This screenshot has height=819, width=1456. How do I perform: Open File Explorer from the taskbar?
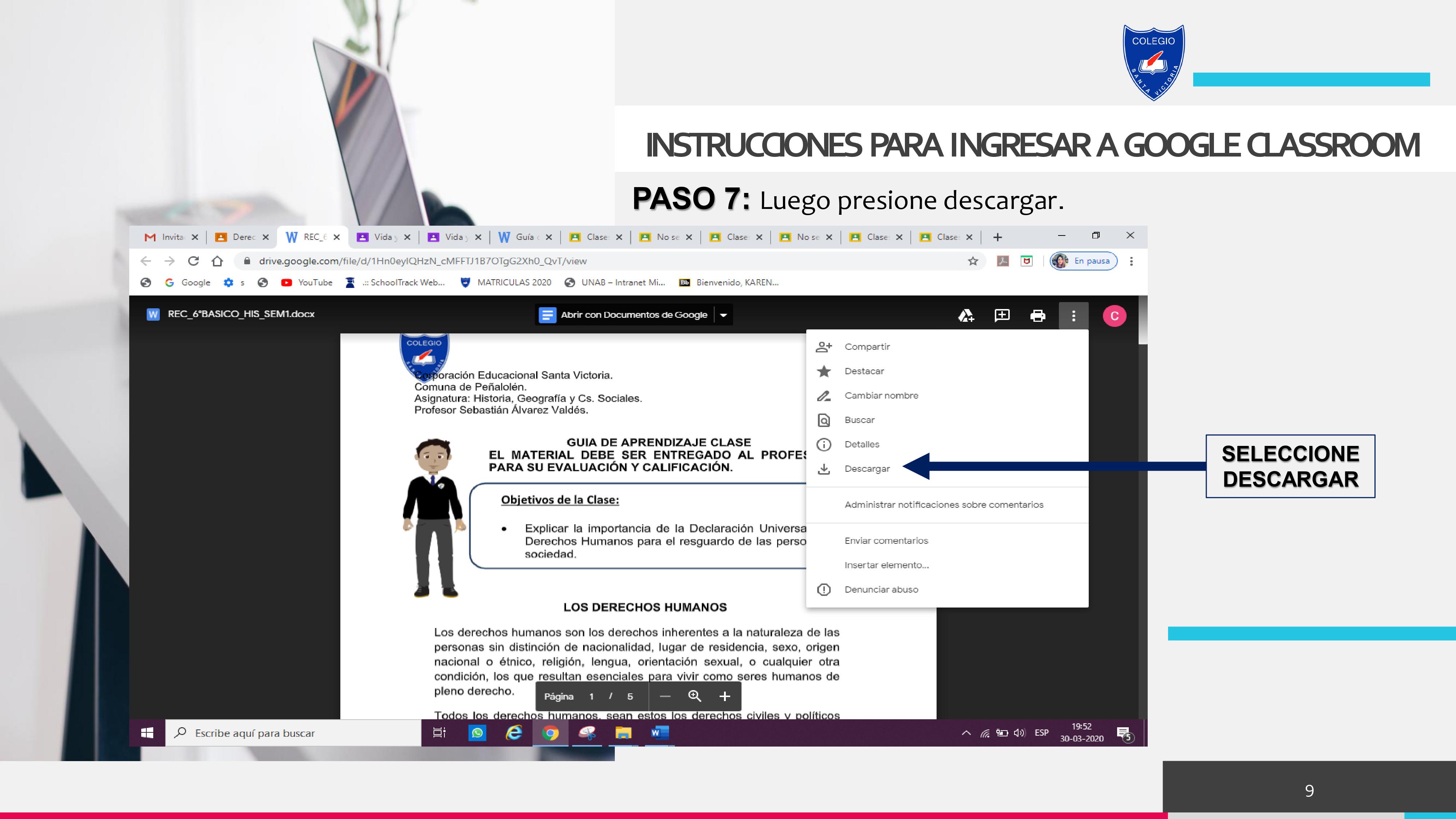(x=623, y=732)
